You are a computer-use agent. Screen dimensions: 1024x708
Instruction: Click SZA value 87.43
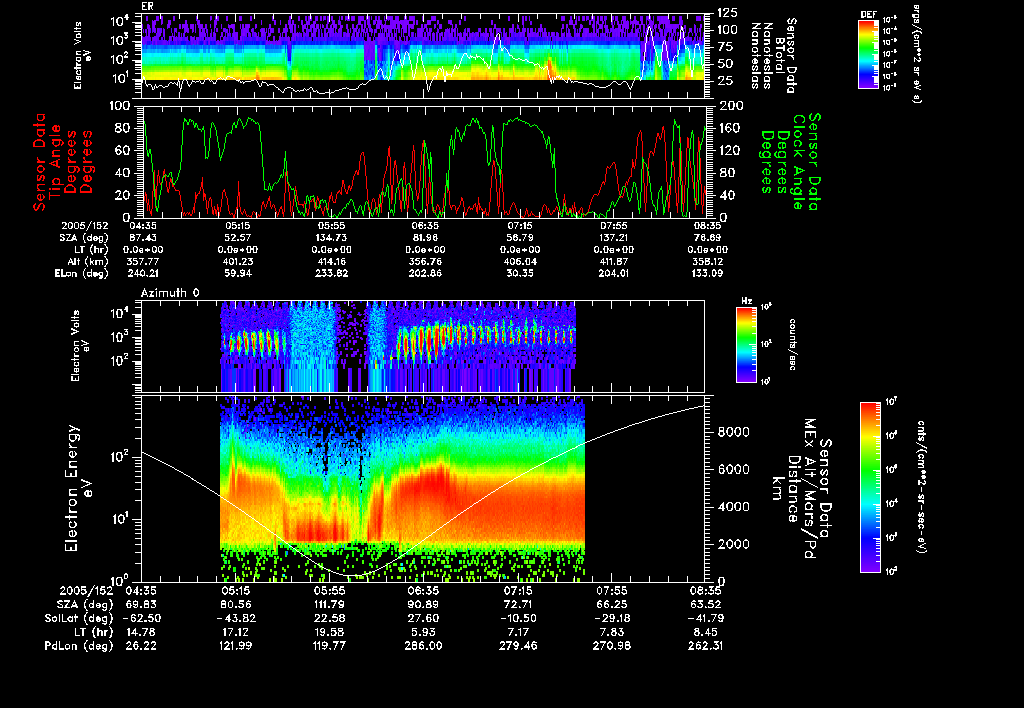coord(143,238)
